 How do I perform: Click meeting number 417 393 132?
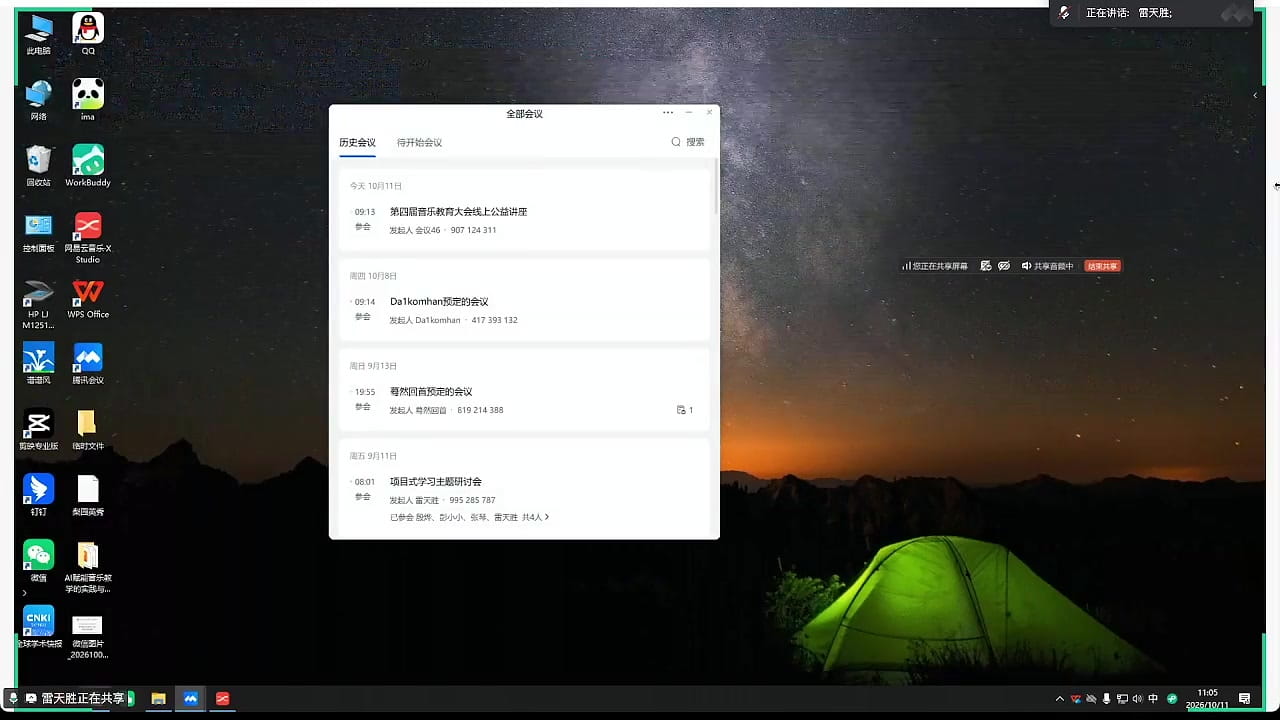pos(494,320)
